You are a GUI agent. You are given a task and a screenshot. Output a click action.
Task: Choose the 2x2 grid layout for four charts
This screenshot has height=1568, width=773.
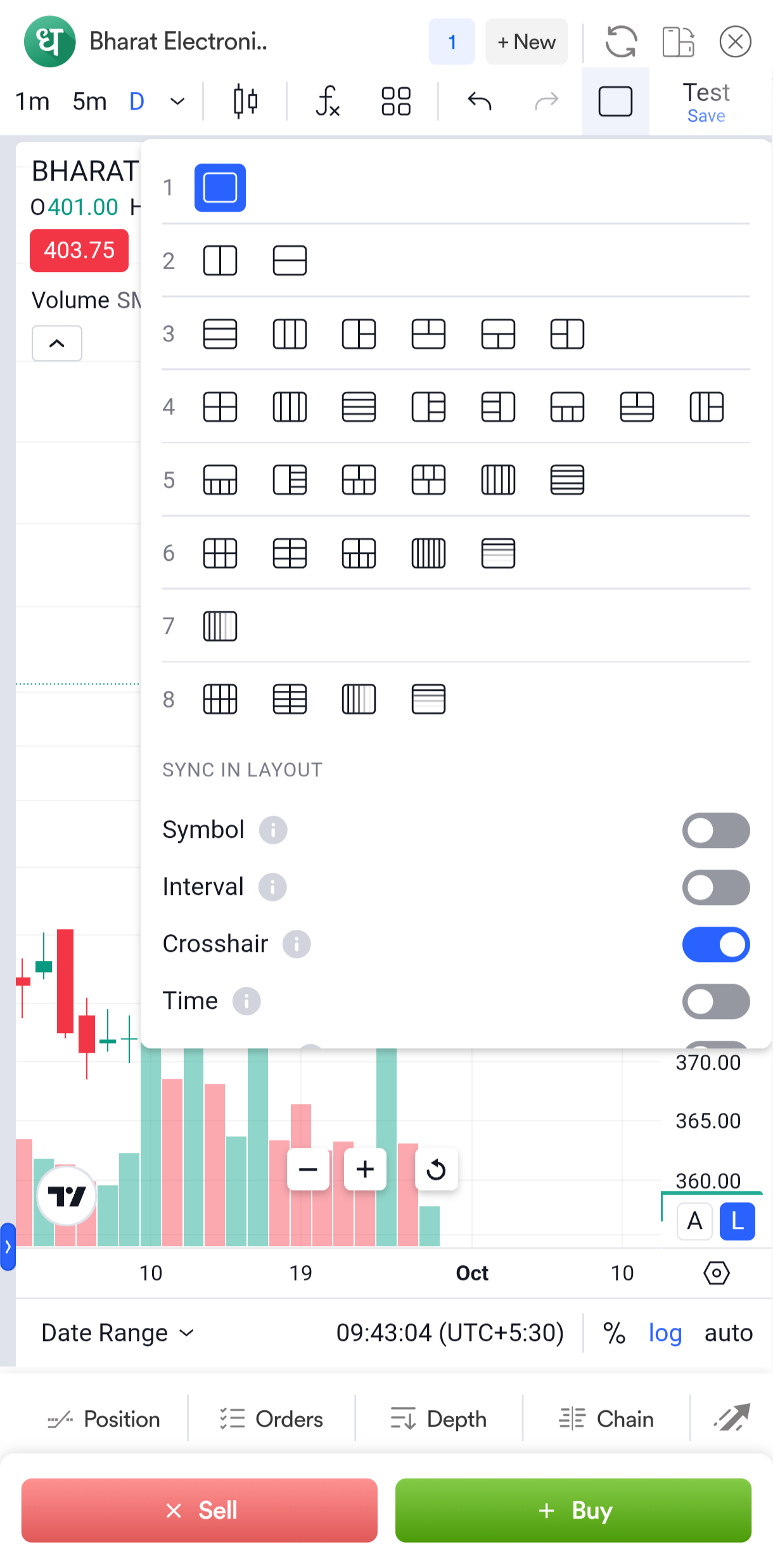220,407
